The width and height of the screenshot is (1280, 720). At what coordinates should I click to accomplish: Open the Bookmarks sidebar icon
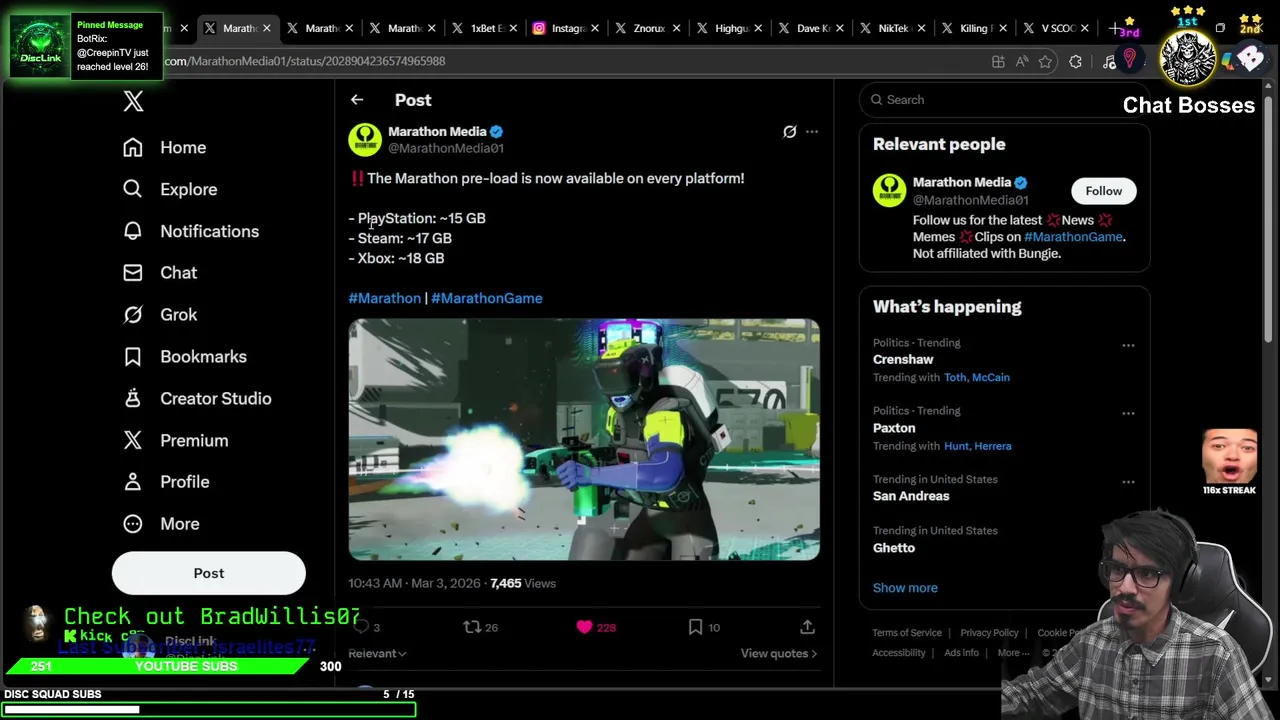click(133, 356)
